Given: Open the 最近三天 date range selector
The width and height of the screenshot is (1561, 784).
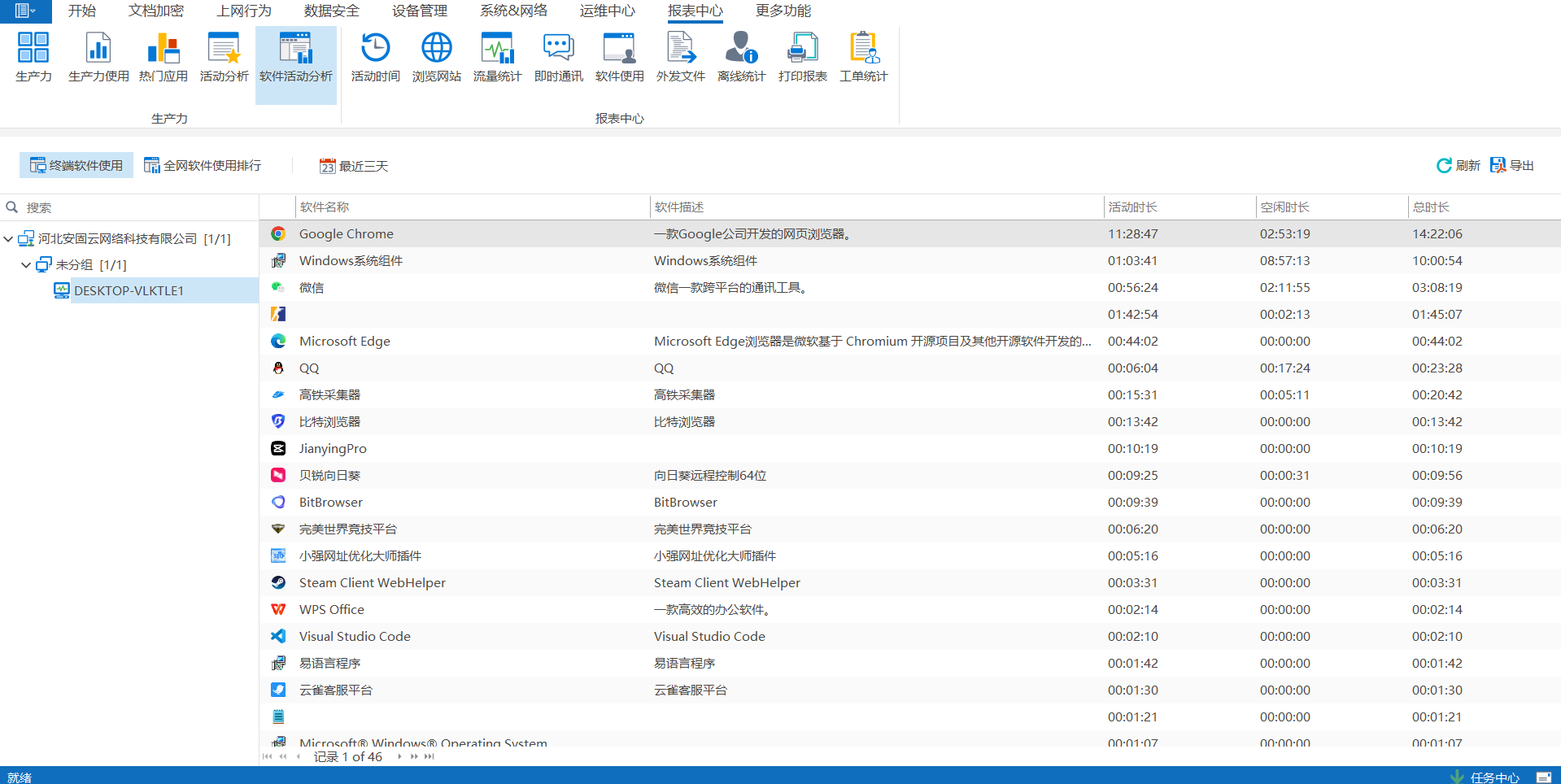Looking at the screenshot, I should 354,166.
